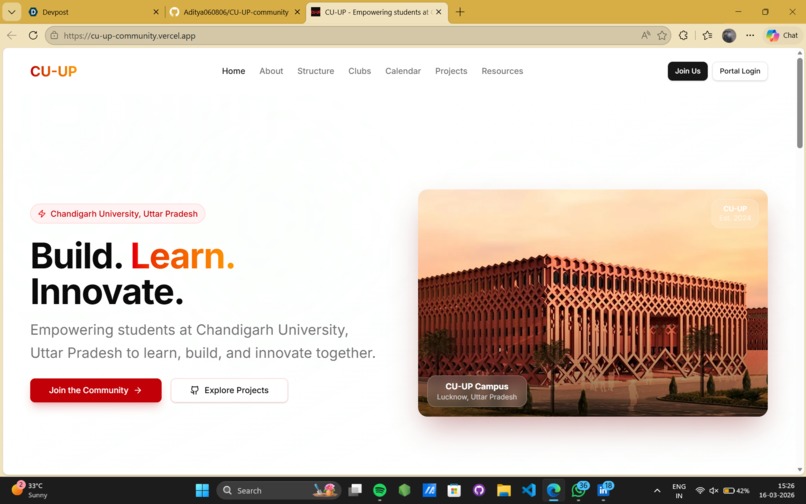806x504 pixels.
Task: Click the Join Us button
Action: [x=687, y=71]
